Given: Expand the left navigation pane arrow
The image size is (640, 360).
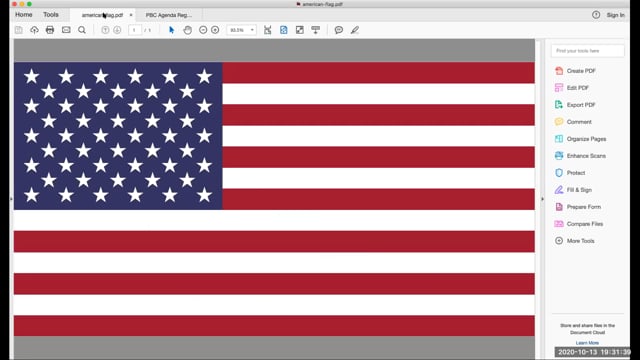Looking at the screenshot, I should [x=11, y=199].
